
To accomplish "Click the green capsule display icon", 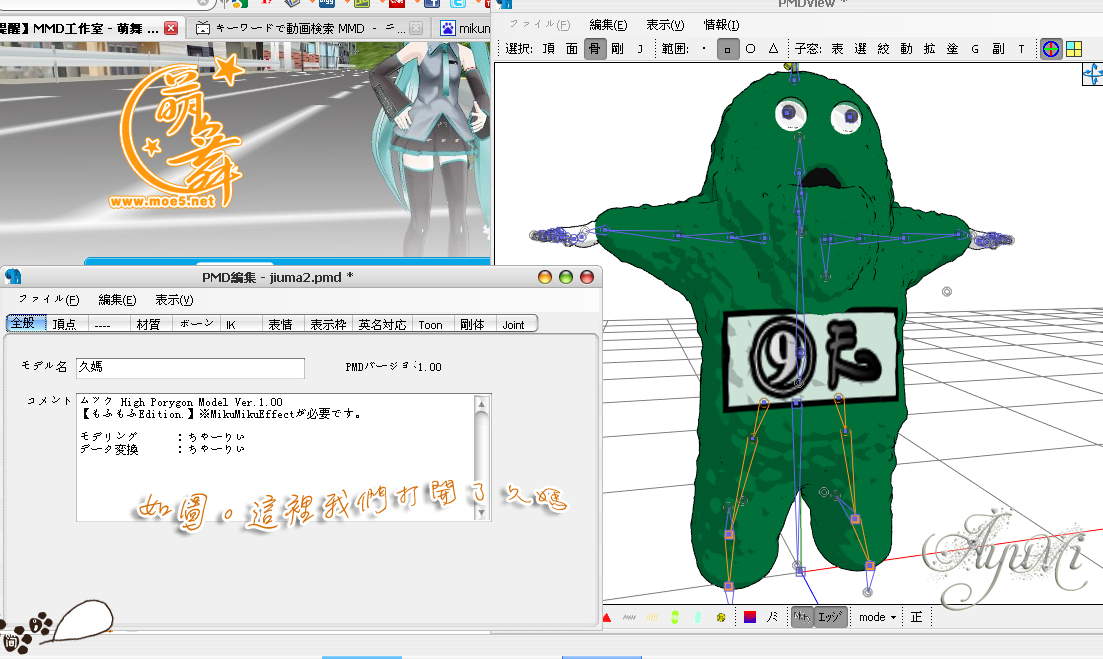I will tap(675, 618).
